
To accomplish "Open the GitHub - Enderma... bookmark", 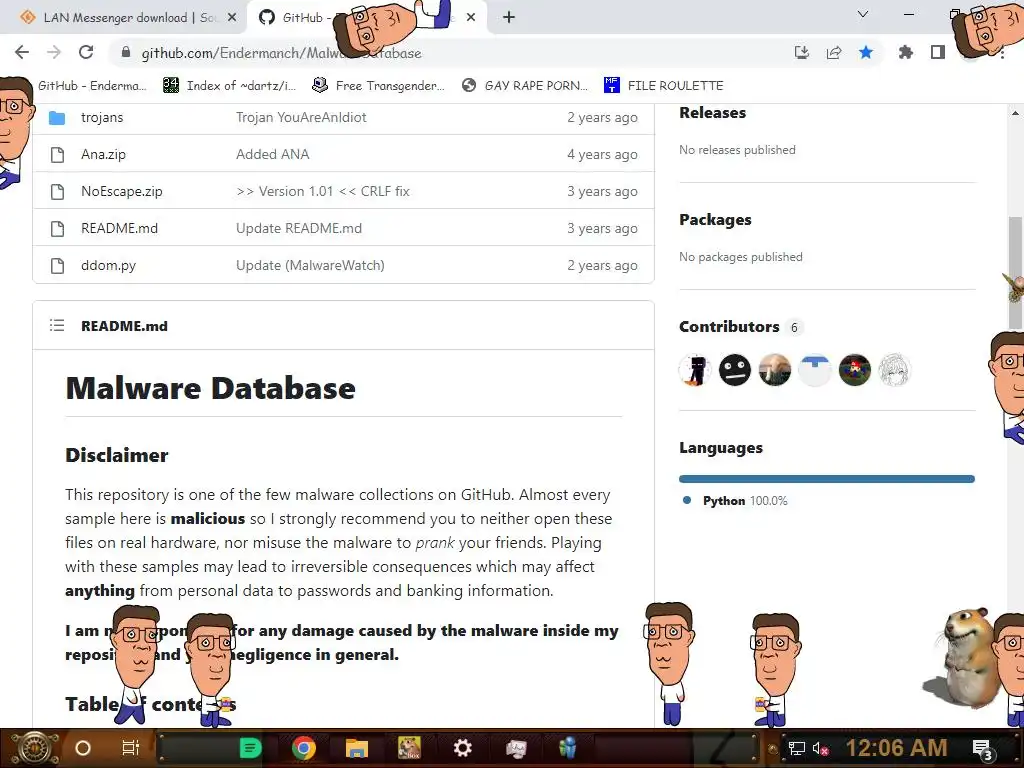I will (91, 86).
